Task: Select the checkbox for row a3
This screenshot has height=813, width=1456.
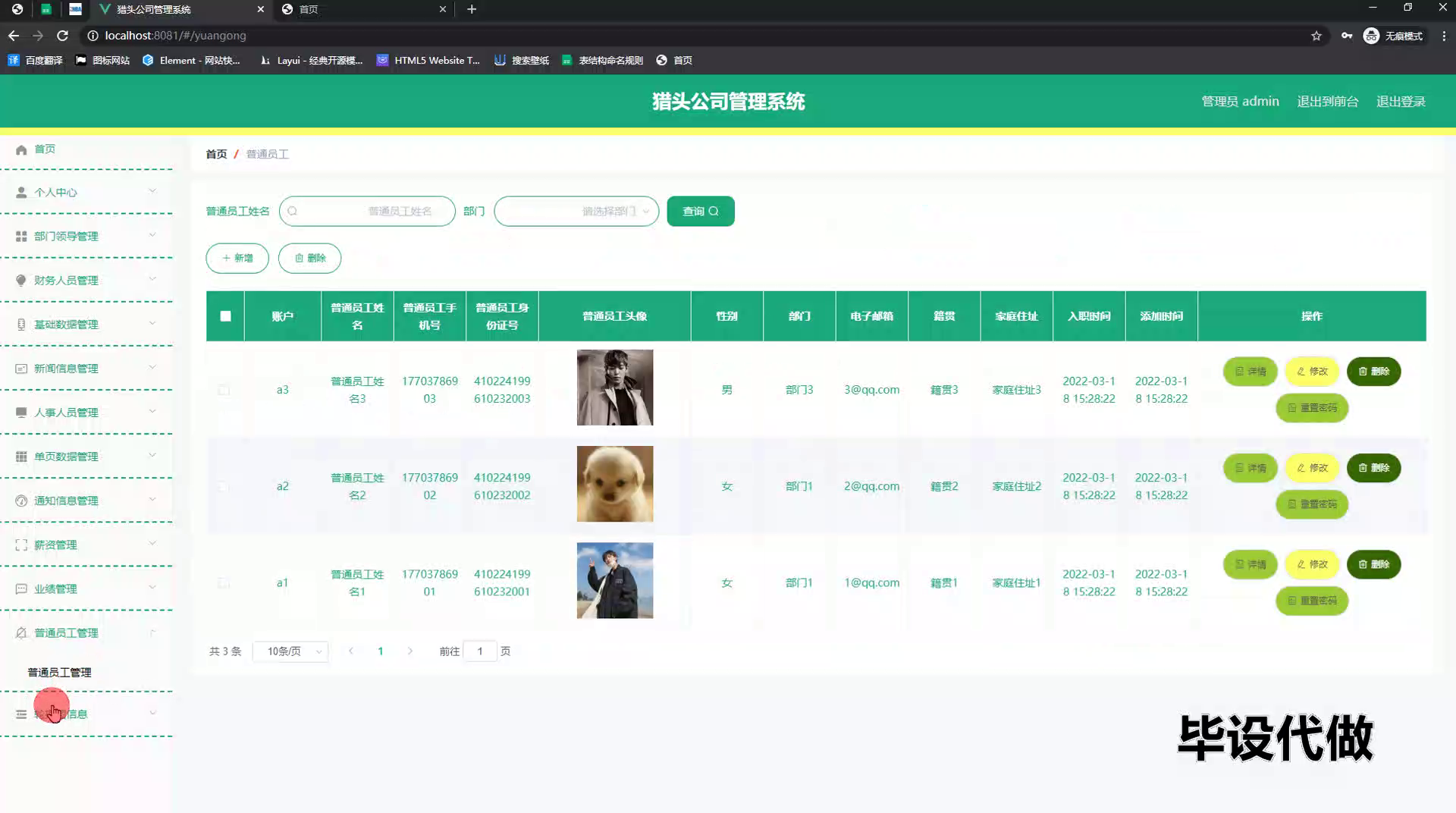Action: tap(224, 390)
